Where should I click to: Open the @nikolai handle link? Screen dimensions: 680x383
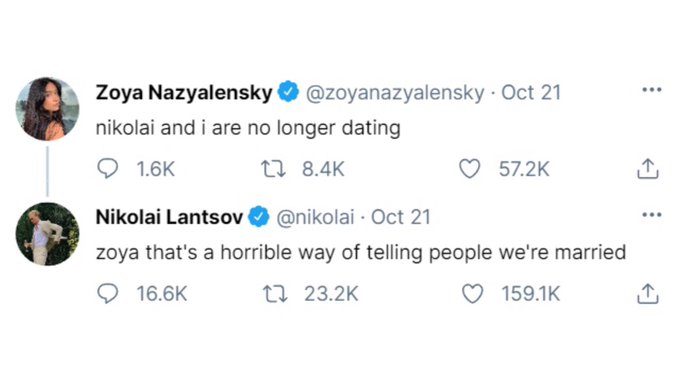pos(315,217)
